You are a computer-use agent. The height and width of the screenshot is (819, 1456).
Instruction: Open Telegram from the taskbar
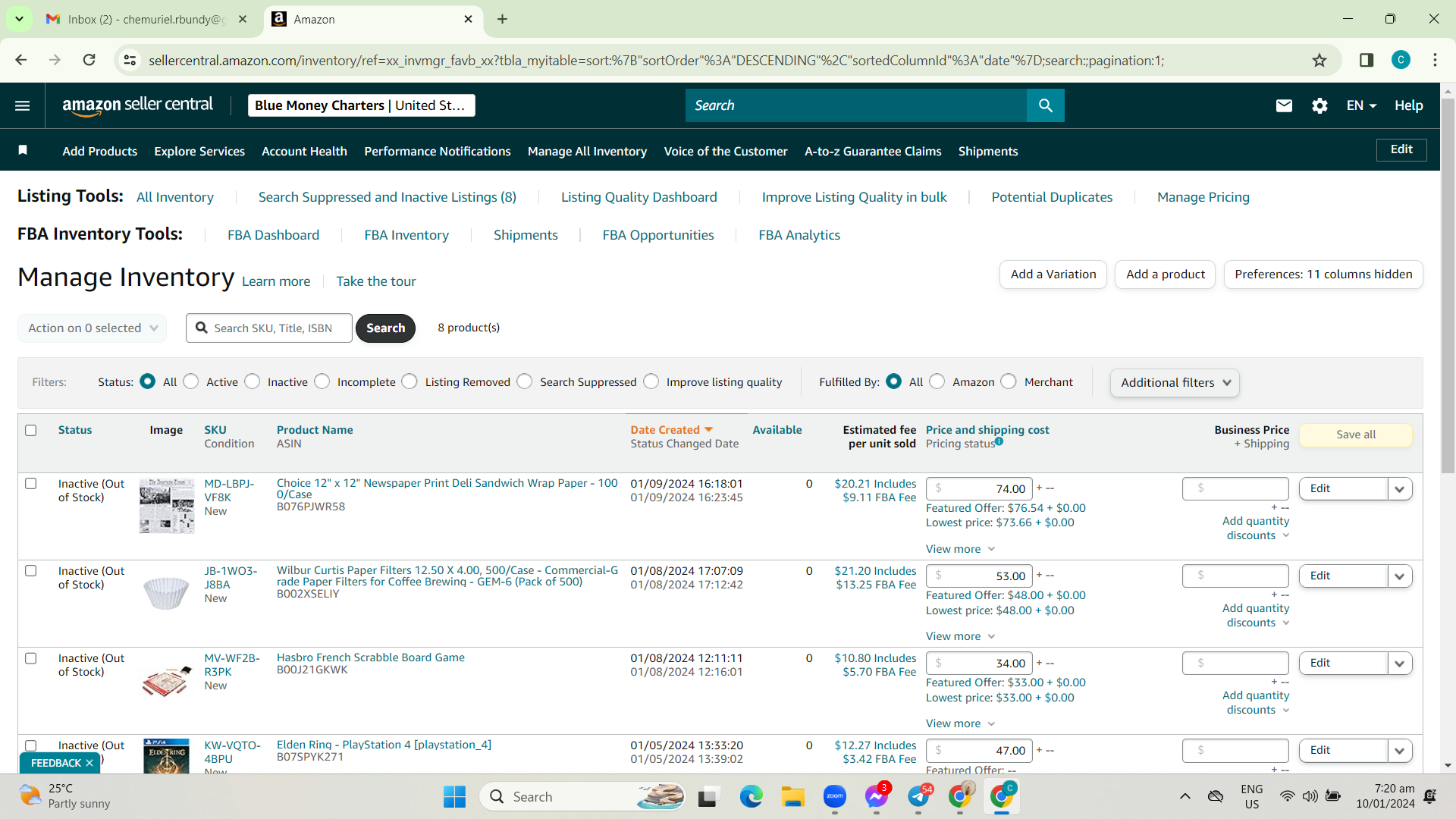(x=918, y=796)
